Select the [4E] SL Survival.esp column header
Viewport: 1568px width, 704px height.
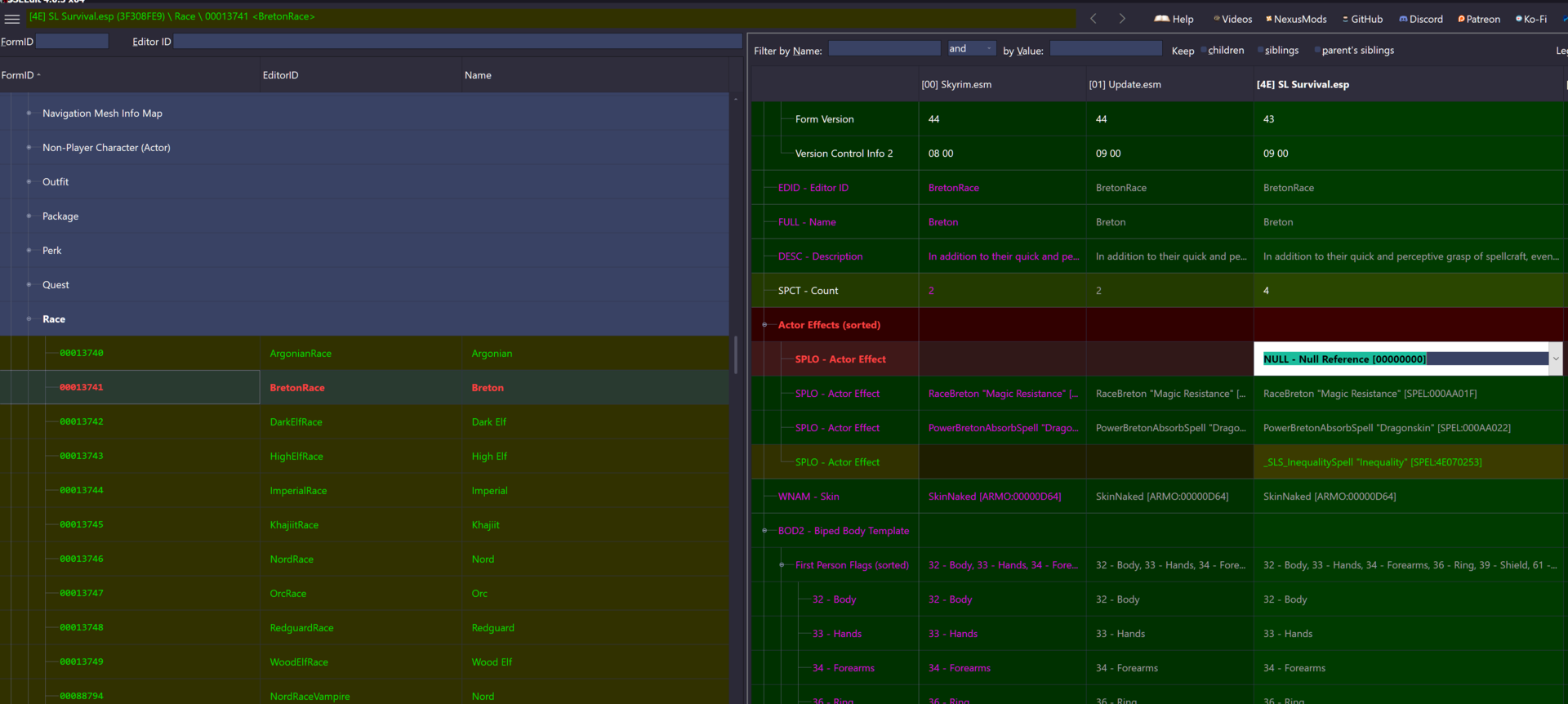(x=1409, y=84)
